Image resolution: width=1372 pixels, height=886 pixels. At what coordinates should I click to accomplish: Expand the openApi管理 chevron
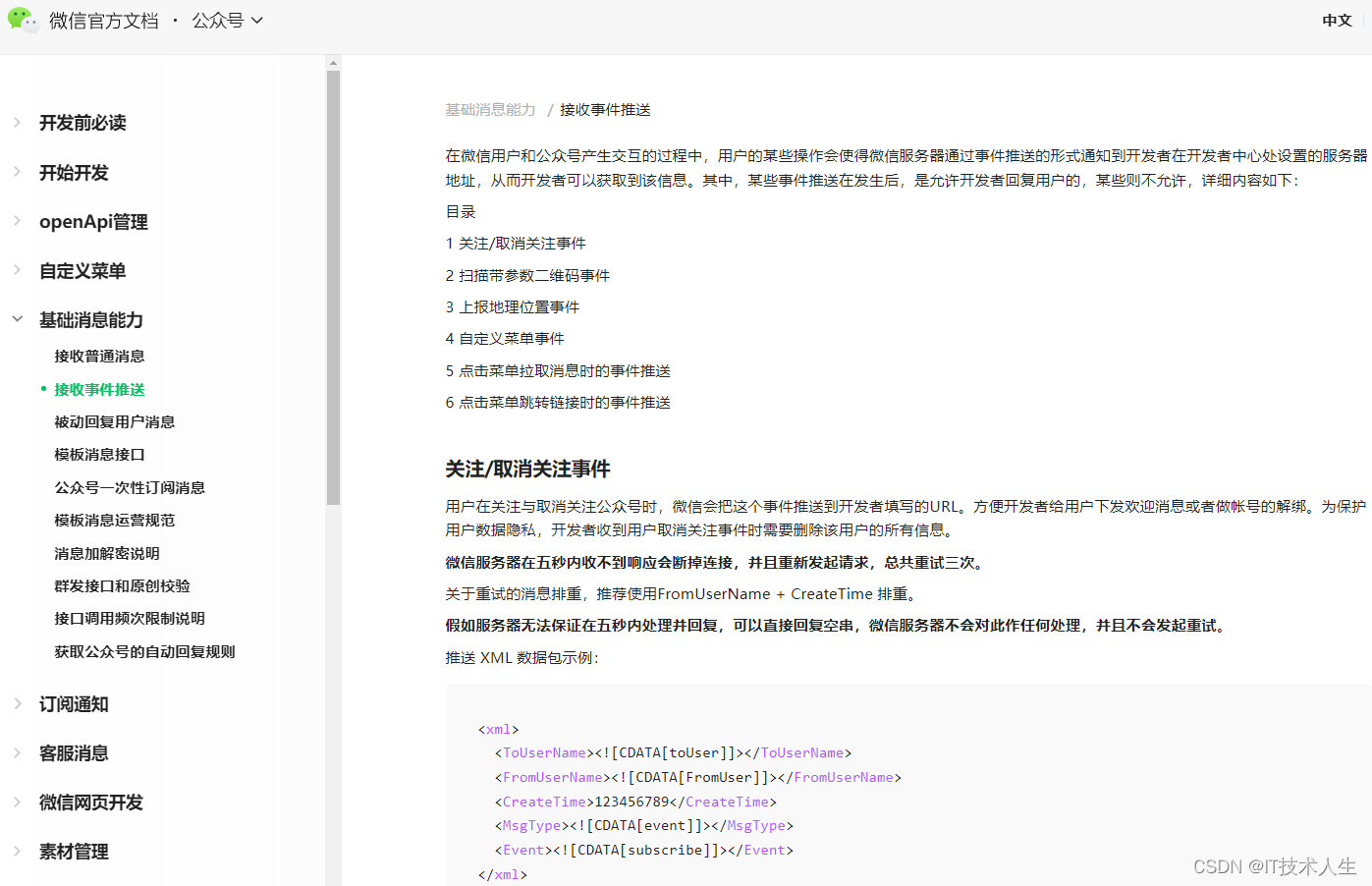point(17,221)
